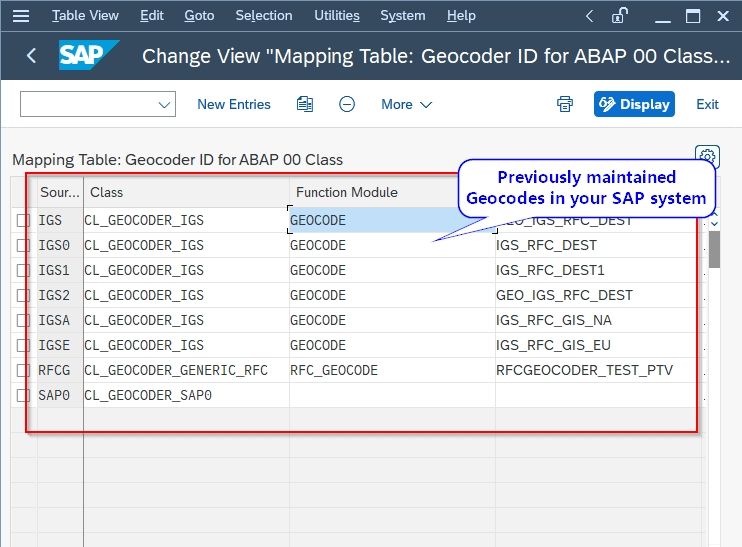Open the Help menu
Image resolution: width=742 pixels, height=547 pixels.
tap(461, 16)
